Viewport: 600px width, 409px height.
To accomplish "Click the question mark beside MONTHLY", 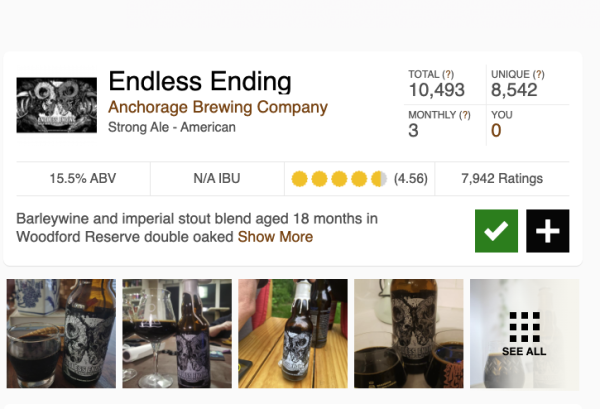I will (465, 115).
